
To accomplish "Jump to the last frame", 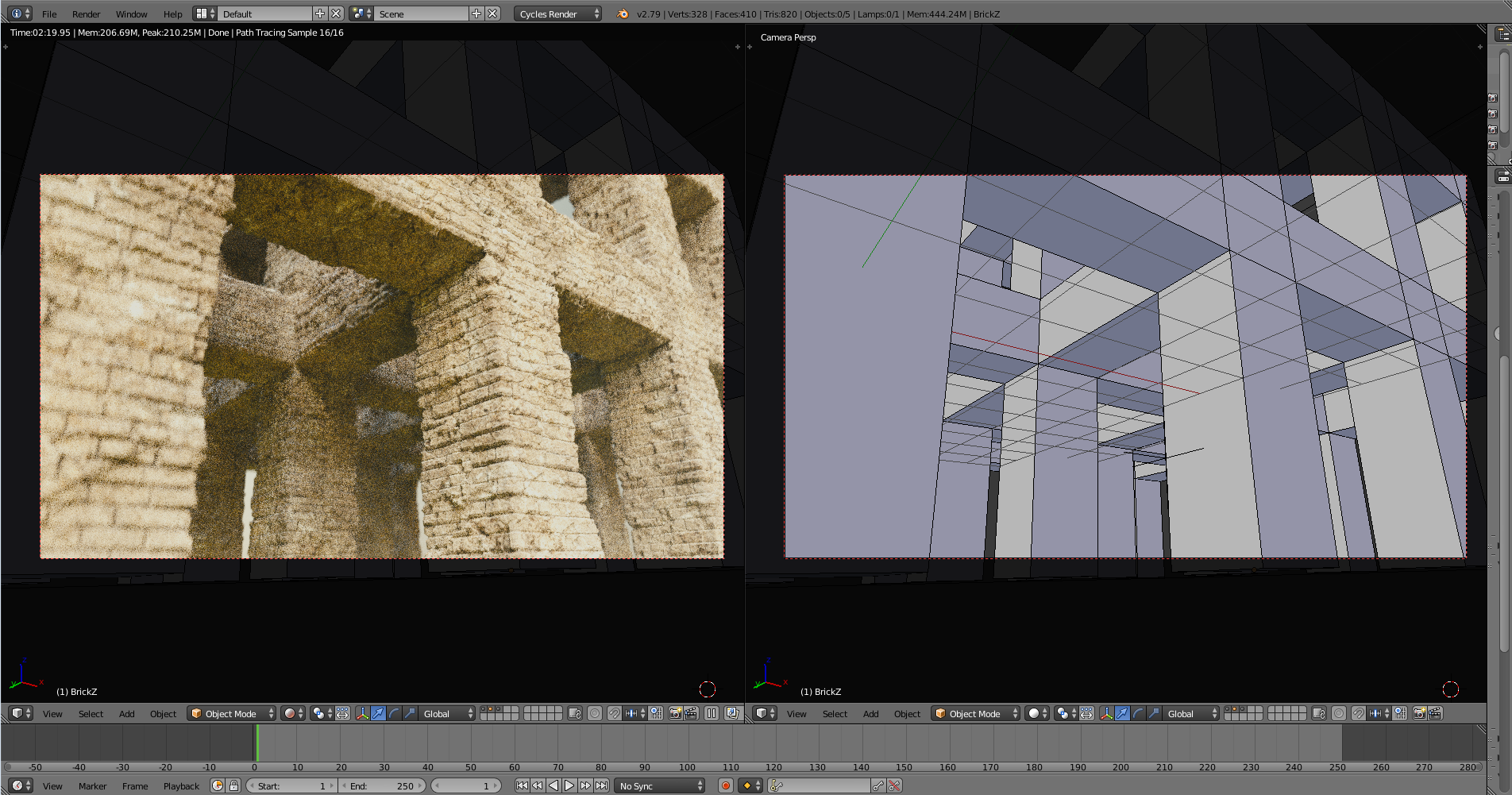I will (x=601, y=785).
